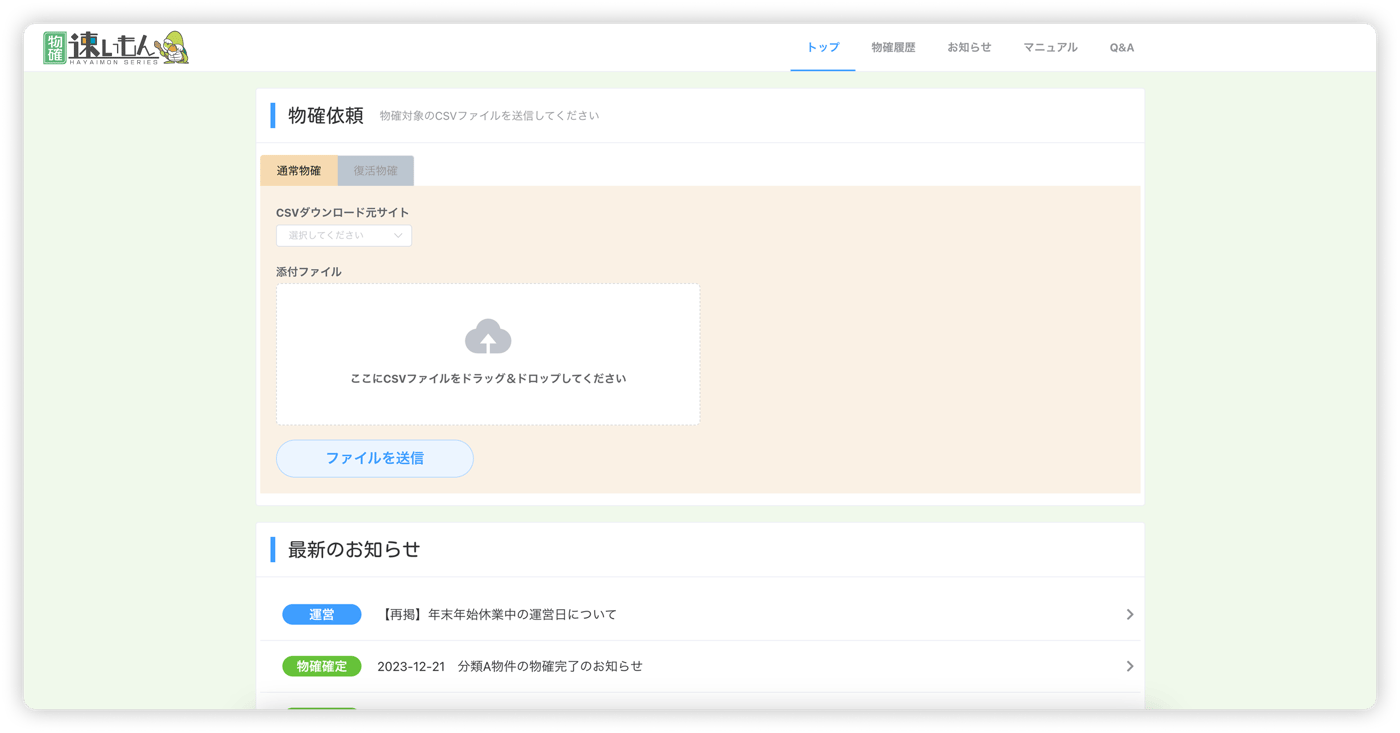Image resolution: width=1400 pixels, height=733 pixels.
Task: Click the 速いもん Hayaimon logo
Action: (x=116, y=47)
